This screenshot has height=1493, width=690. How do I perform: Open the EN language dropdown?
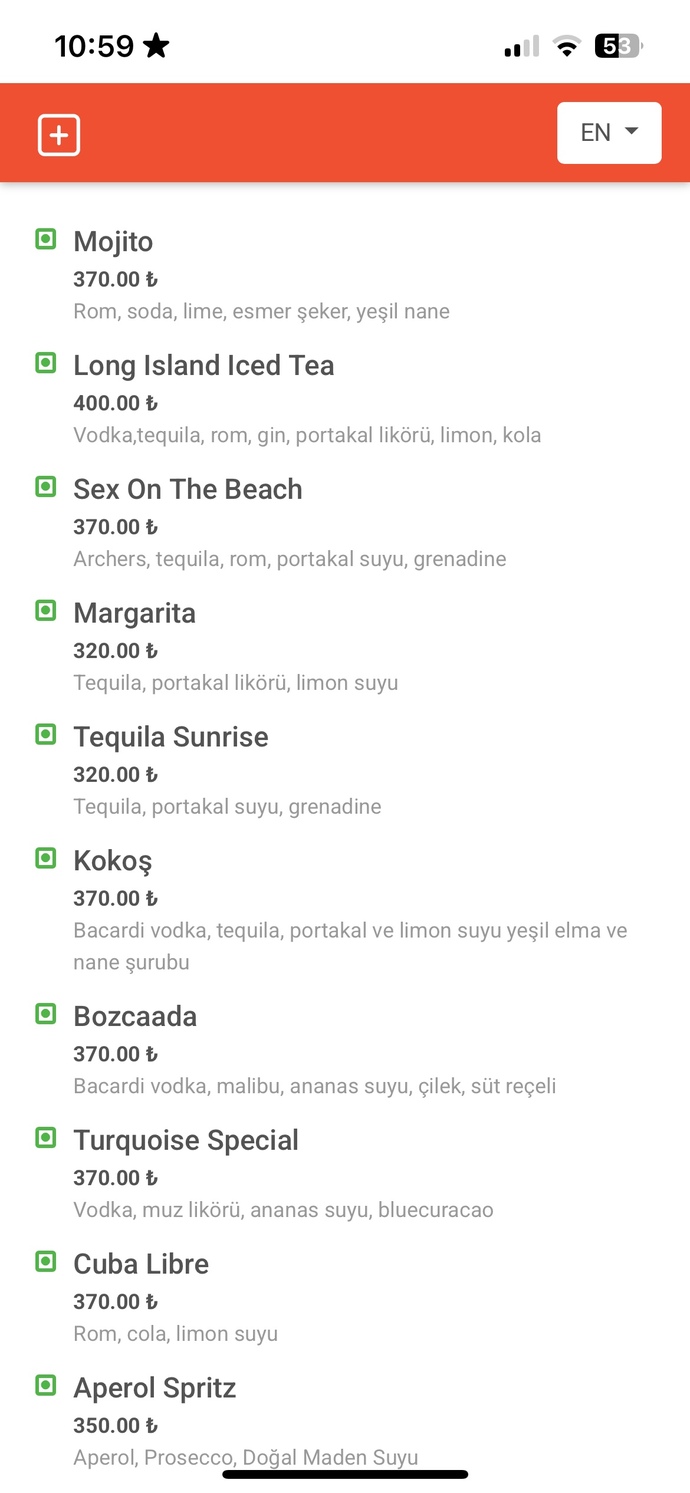tap(609, 132)
